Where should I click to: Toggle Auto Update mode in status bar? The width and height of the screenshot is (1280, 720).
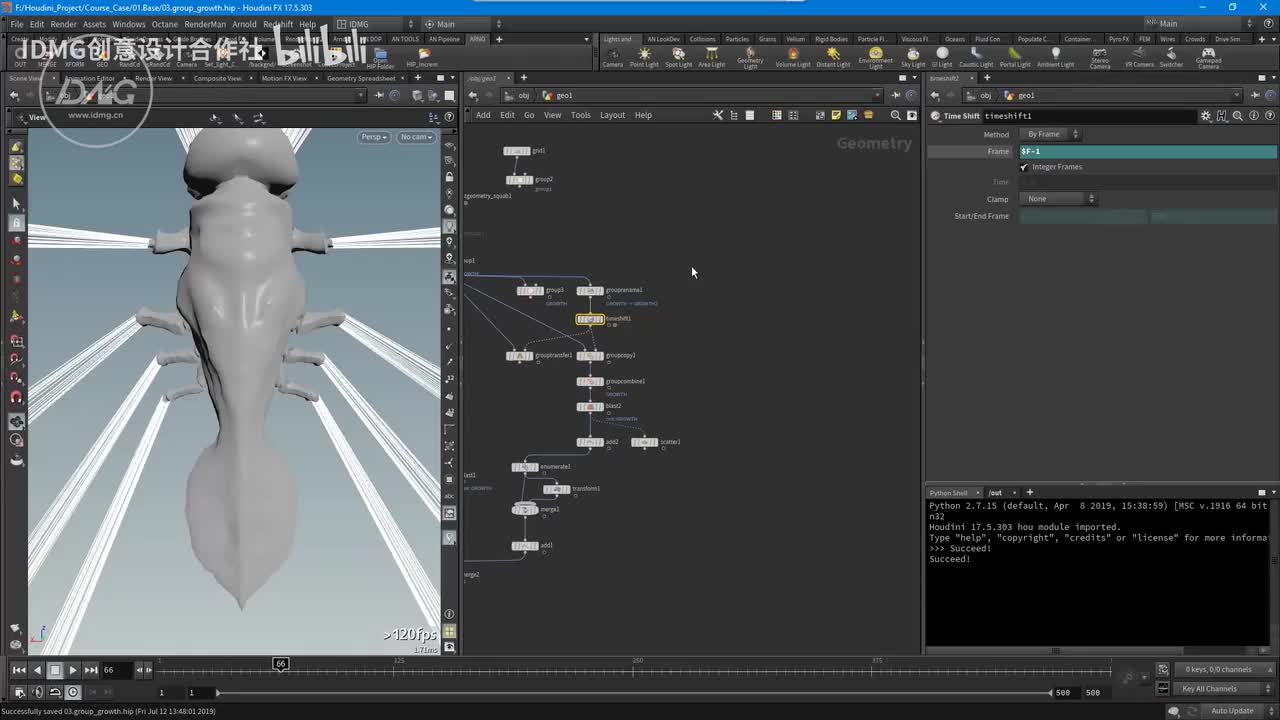[x=1232, y=711]
